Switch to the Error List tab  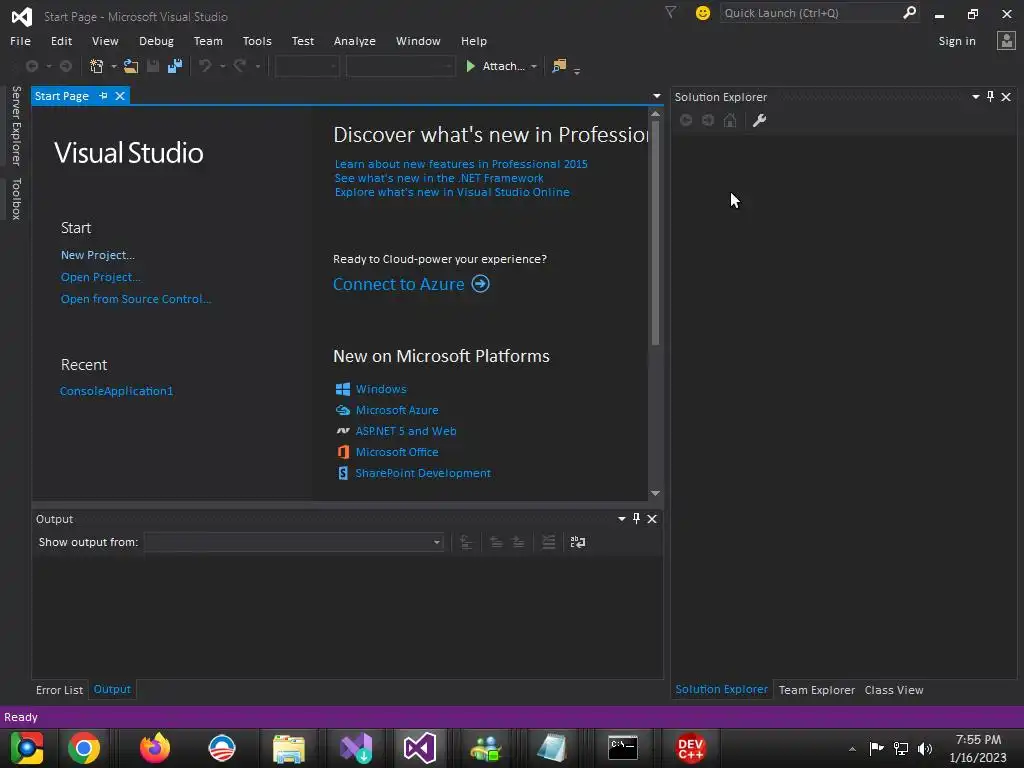(x=59, y=690)
